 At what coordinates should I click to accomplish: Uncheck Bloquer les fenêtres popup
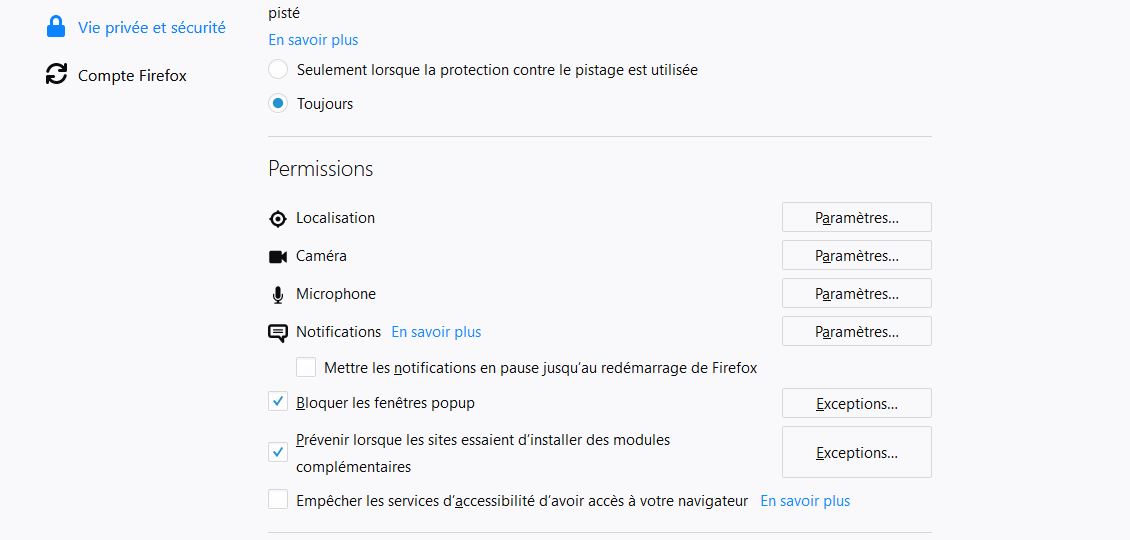[278, 402]
